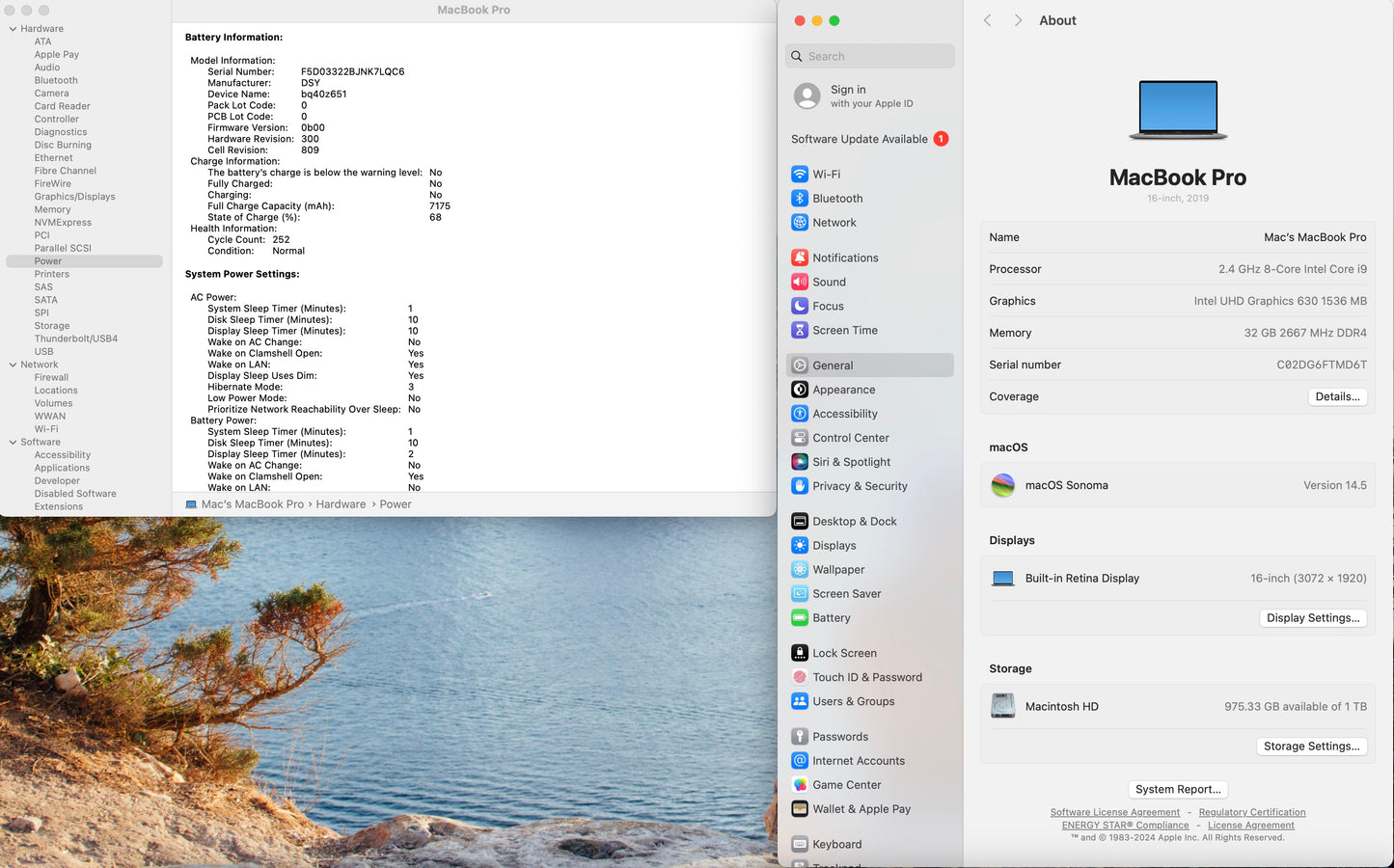Click the coverage Details button

pos(1337,397)
